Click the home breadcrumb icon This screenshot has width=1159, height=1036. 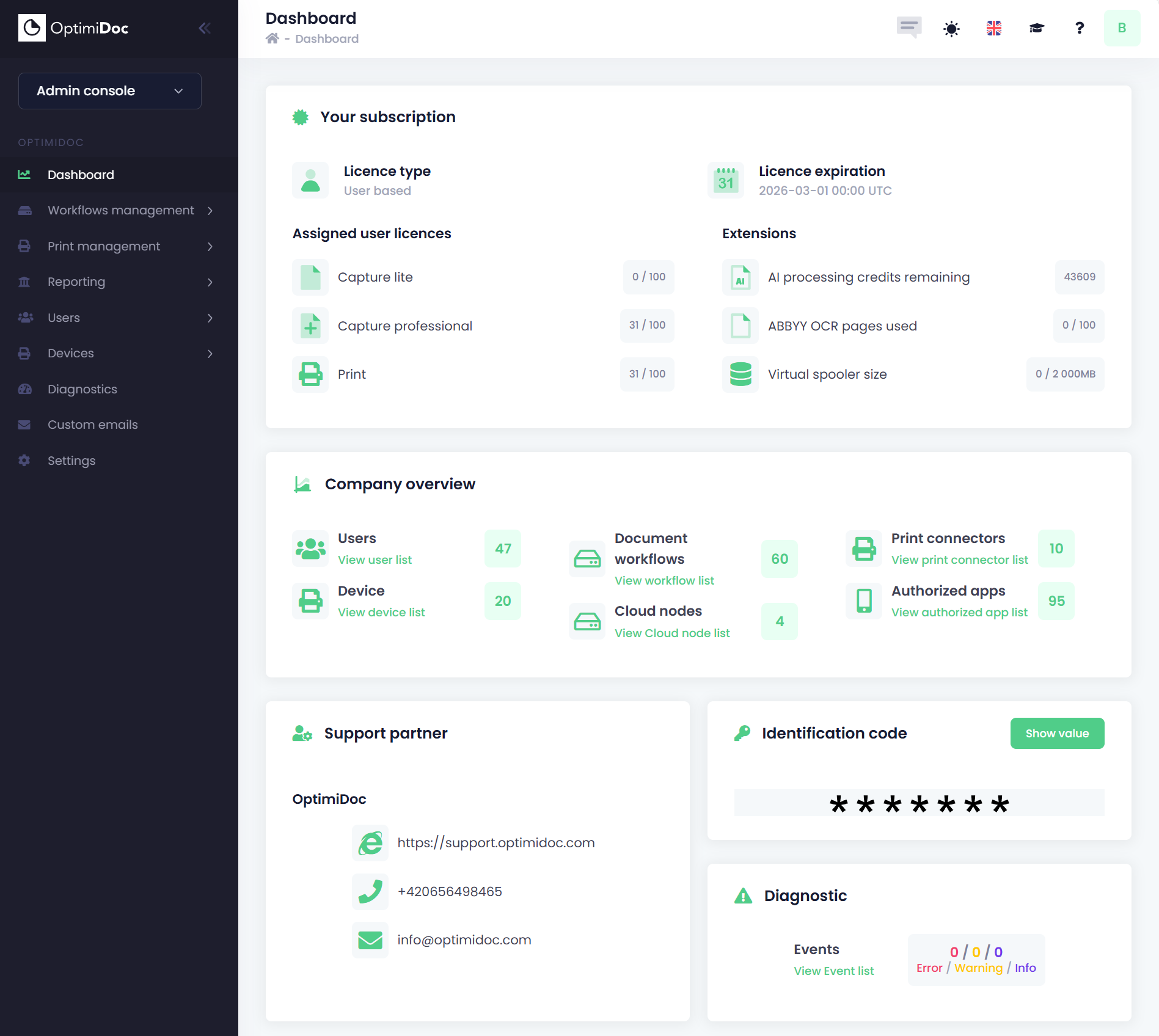[272, 38]
